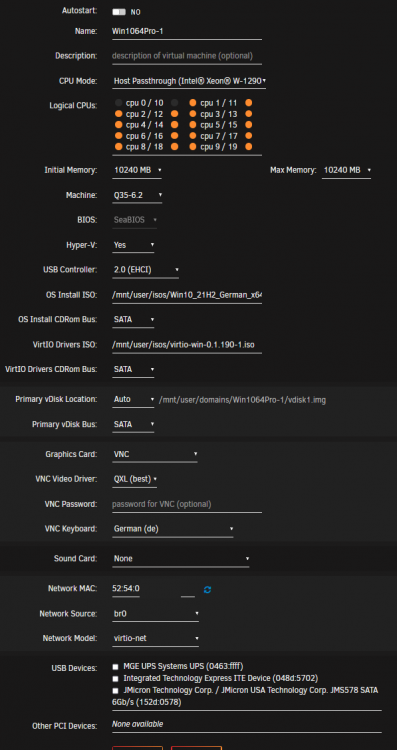Disable cpu 1 dot left of 'cpu 1 / 11'
The height and width of the screenshot is (750, 397).
[193, 103]
